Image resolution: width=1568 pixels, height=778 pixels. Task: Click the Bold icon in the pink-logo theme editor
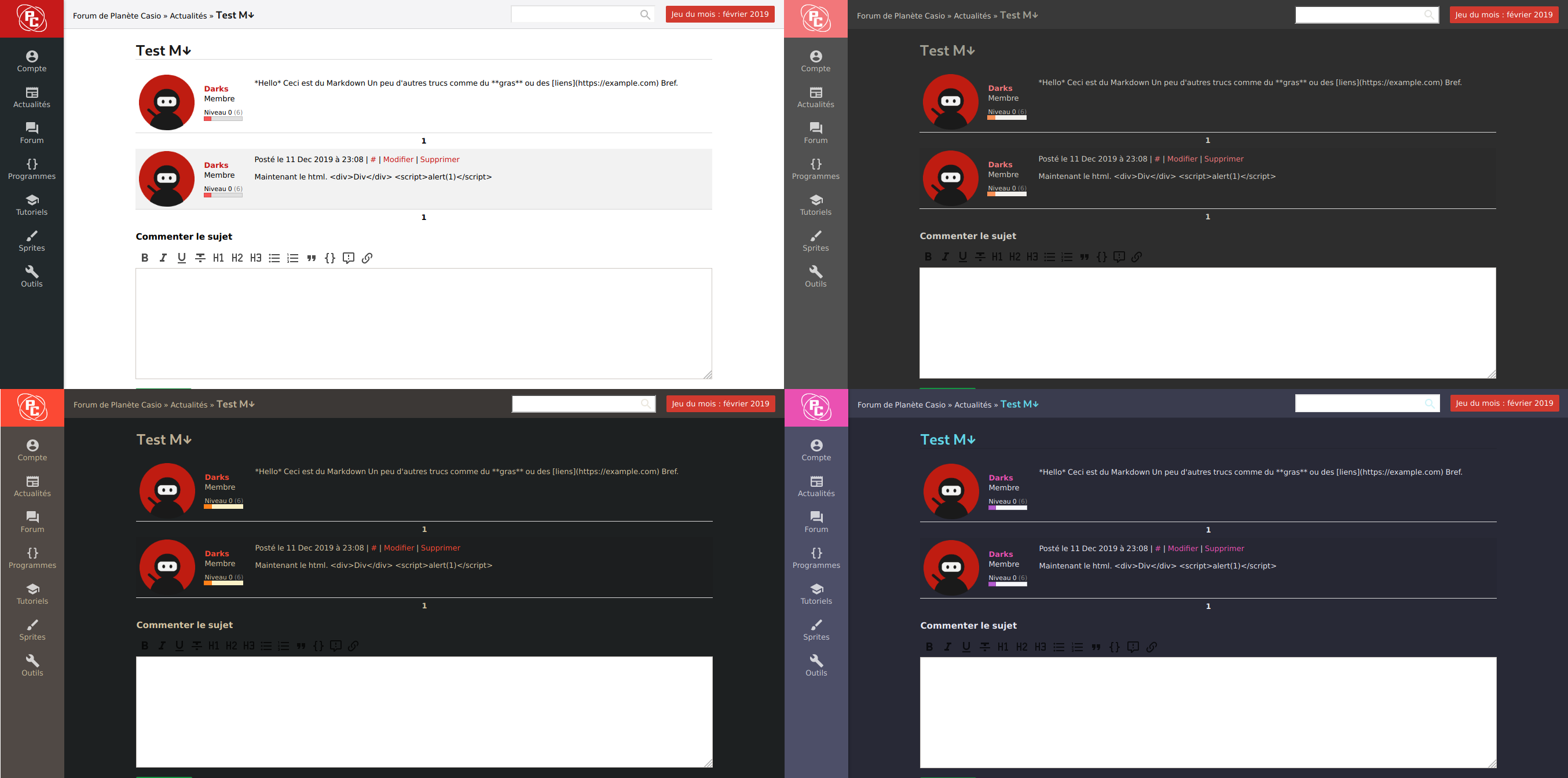click(929, 647)
